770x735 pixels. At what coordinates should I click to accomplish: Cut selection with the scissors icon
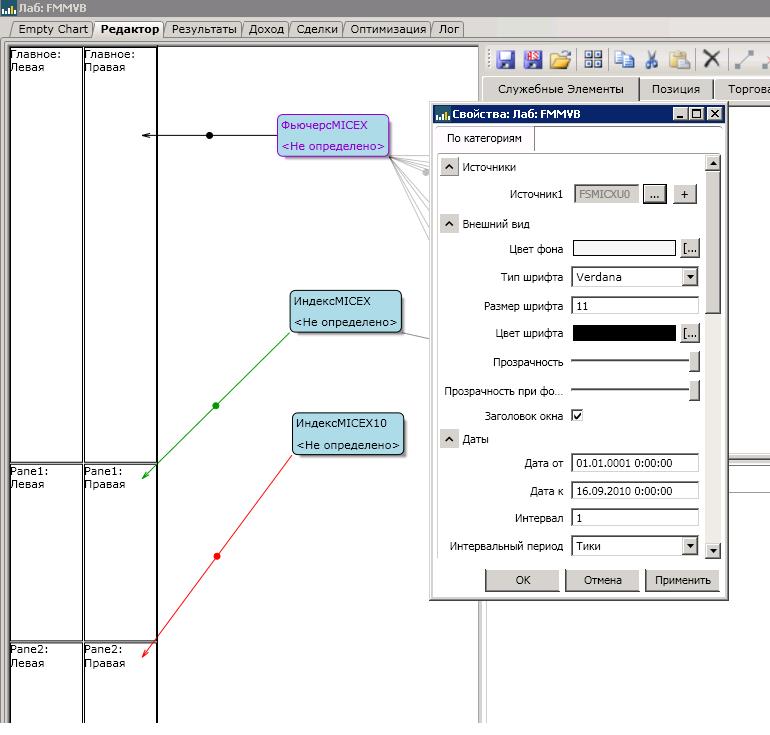point(652,59)
